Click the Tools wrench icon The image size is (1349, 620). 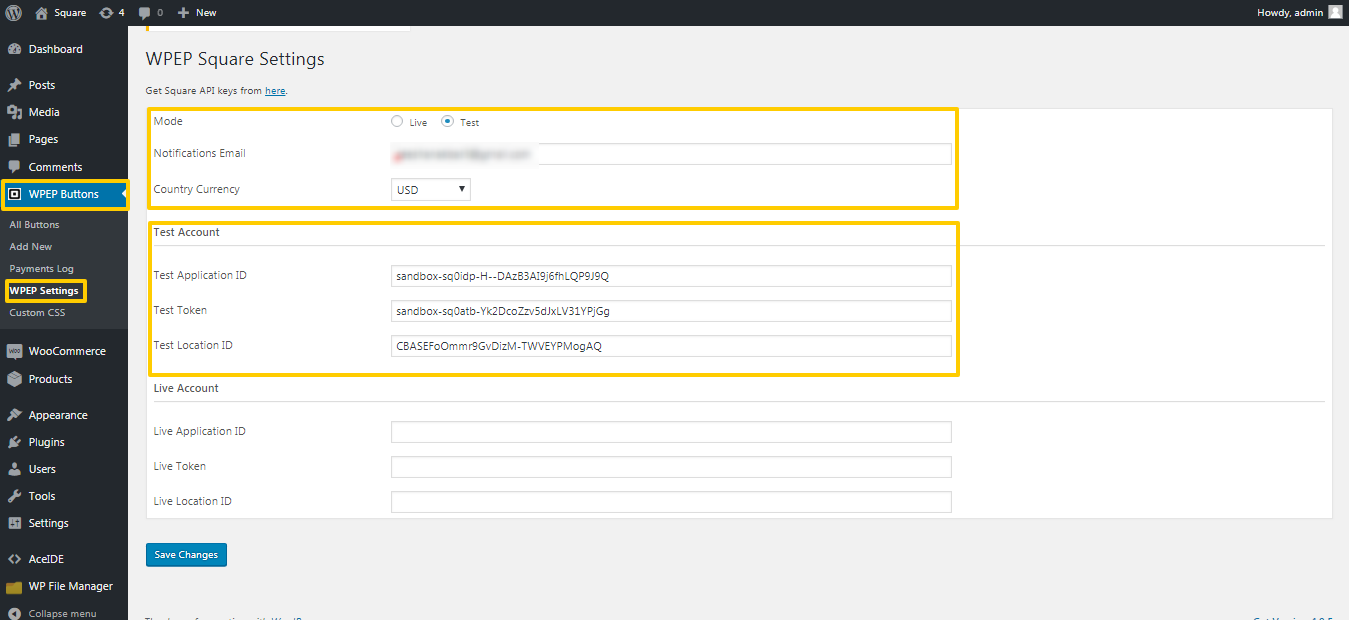pyautogui.click(x=15, y=496)
